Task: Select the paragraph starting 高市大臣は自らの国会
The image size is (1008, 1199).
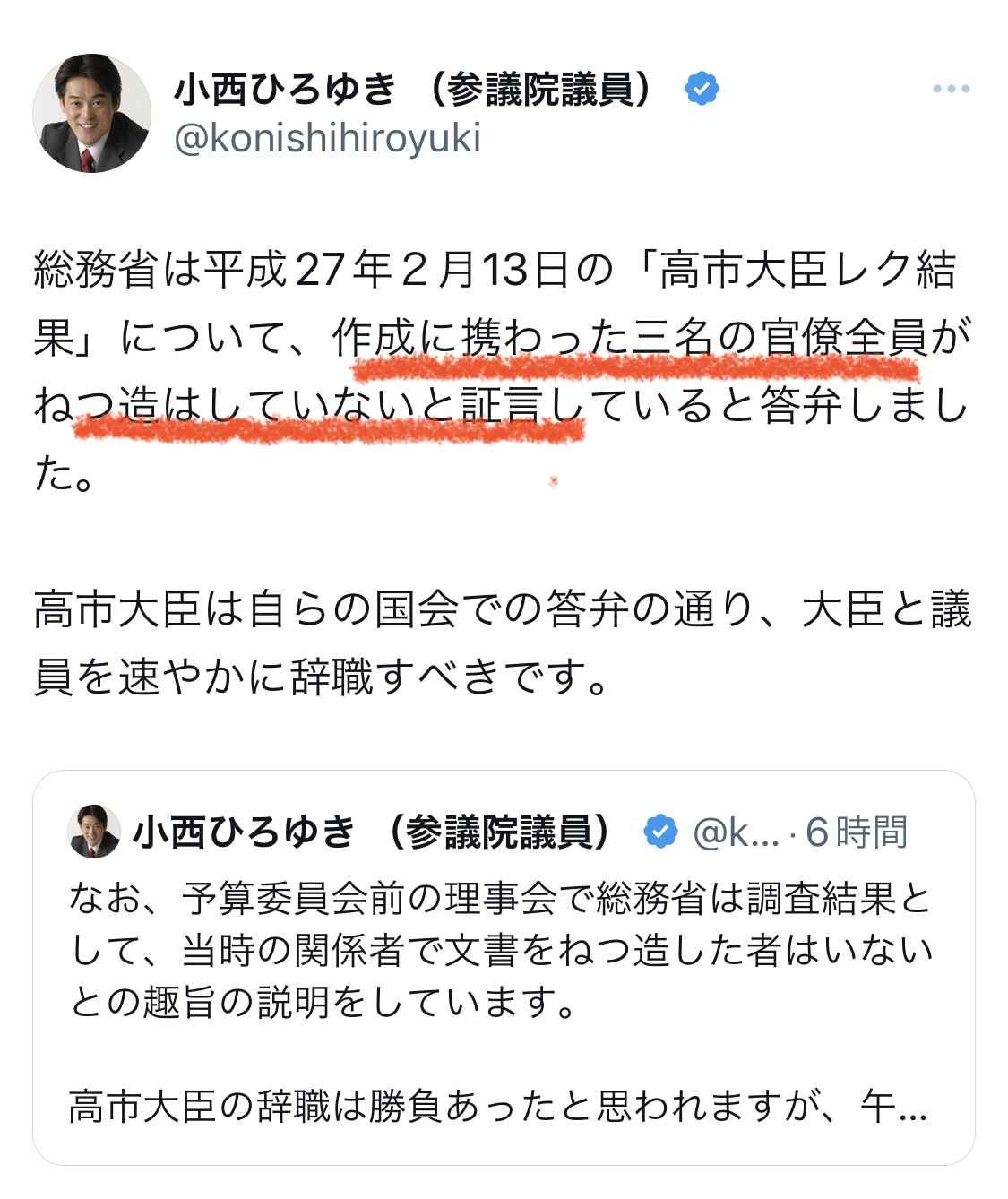Action: point(503,643)
